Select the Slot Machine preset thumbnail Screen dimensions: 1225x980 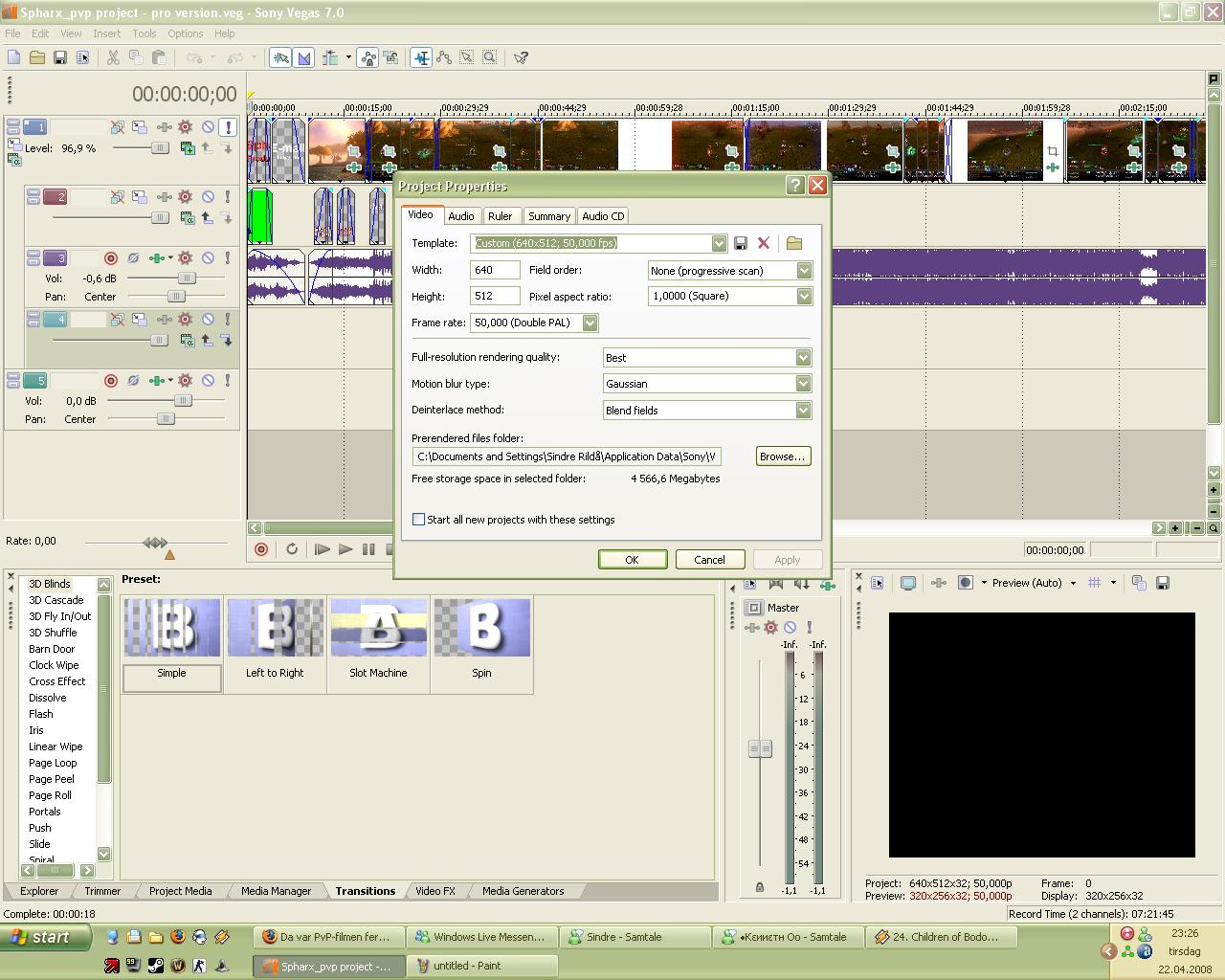click(x=379, y=628)
